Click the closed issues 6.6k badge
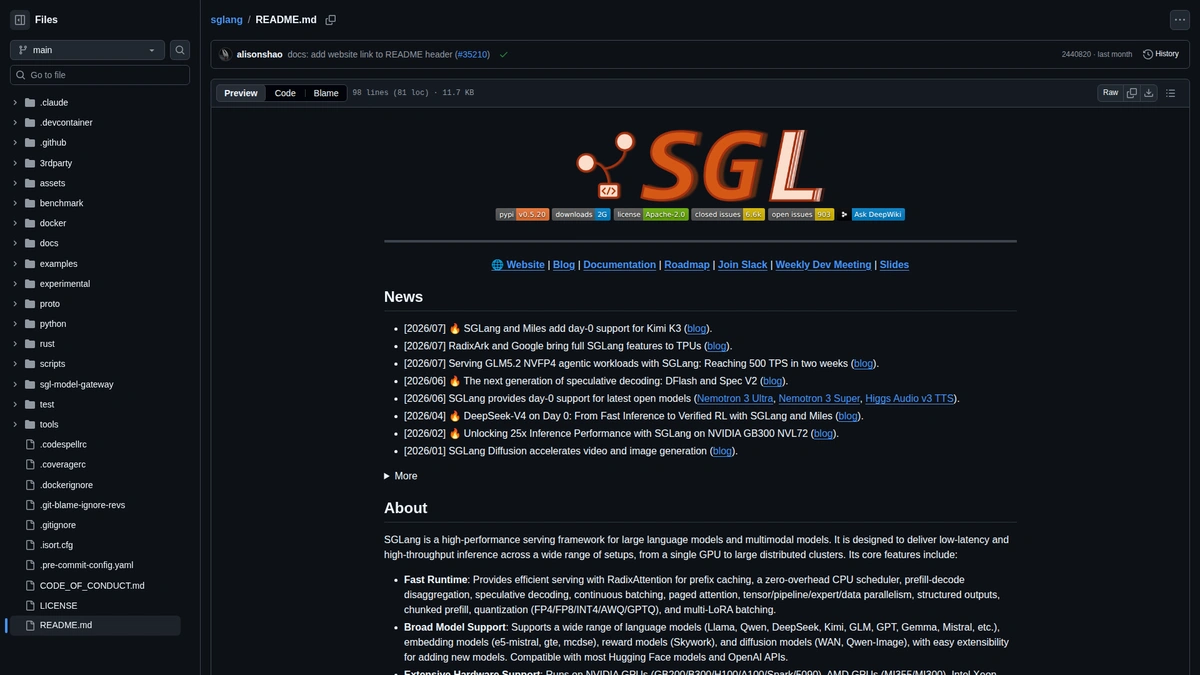Image resolution: width=1200 pixels, height=675 pixels. tap(728, 214)
